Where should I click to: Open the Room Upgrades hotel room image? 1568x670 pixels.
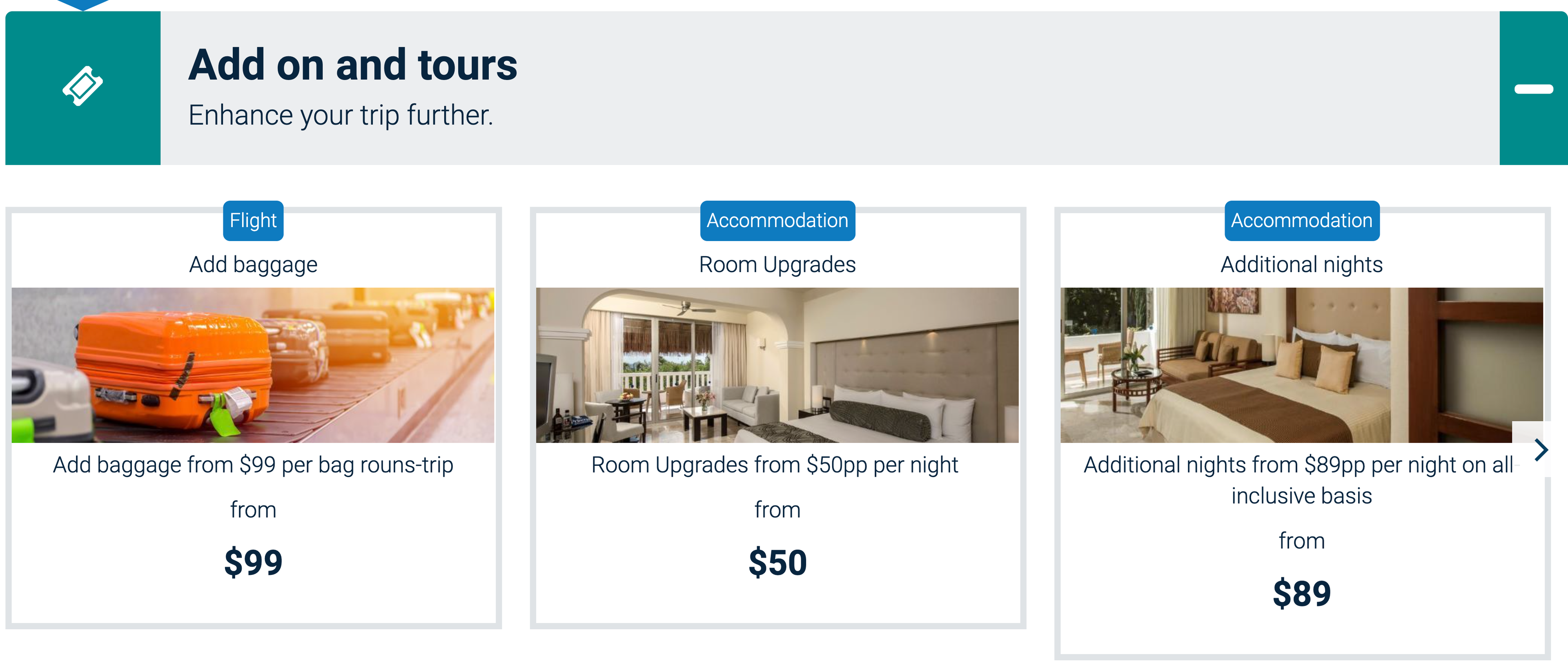(777, 365)
